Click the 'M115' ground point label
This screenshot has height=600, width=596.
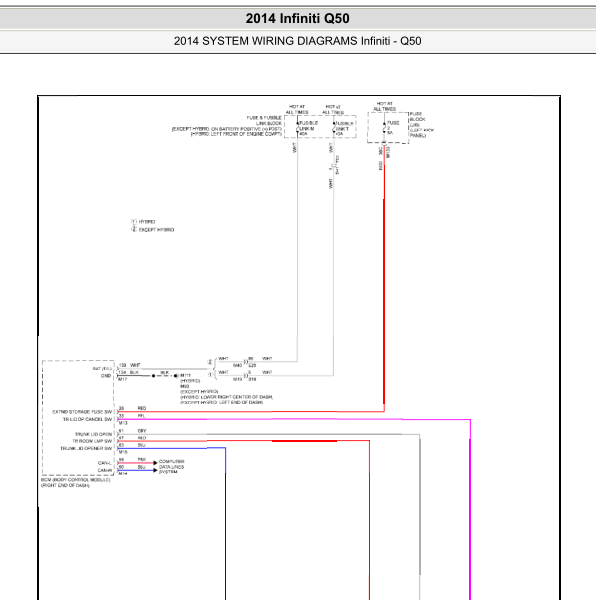186,376
